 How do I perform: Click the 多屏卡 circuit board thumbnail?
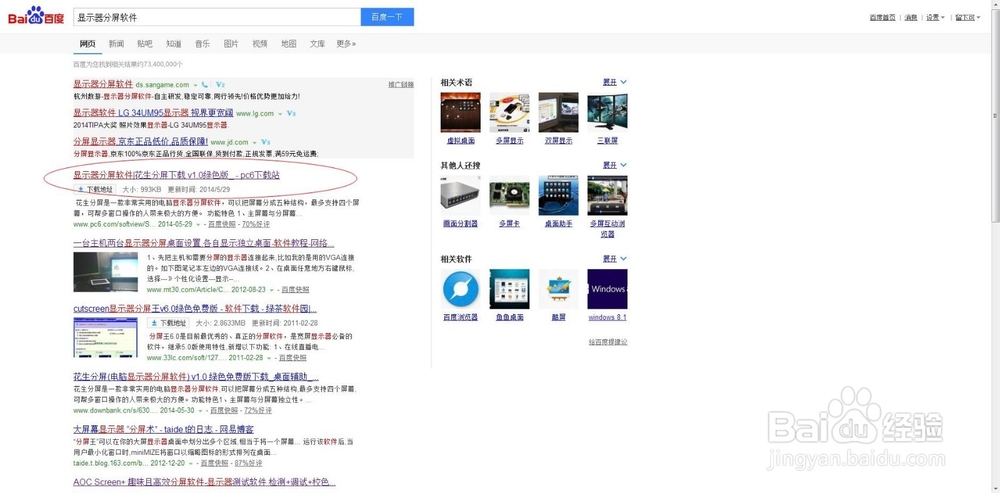click(510, 195)
